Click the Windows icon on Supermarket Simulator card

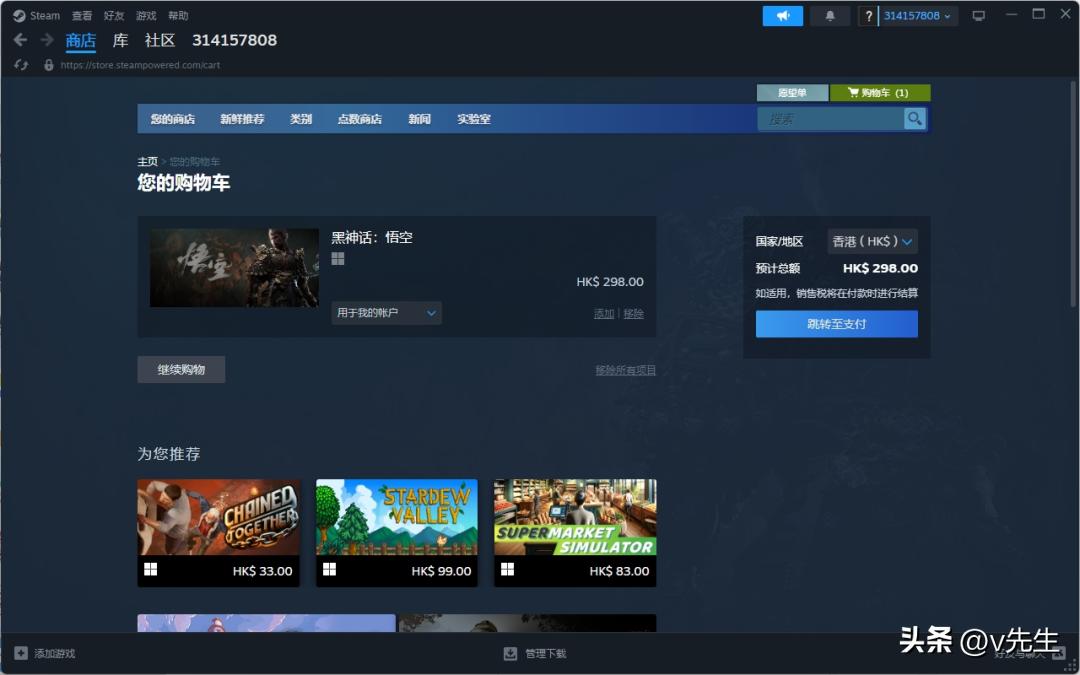coord(508,569)
